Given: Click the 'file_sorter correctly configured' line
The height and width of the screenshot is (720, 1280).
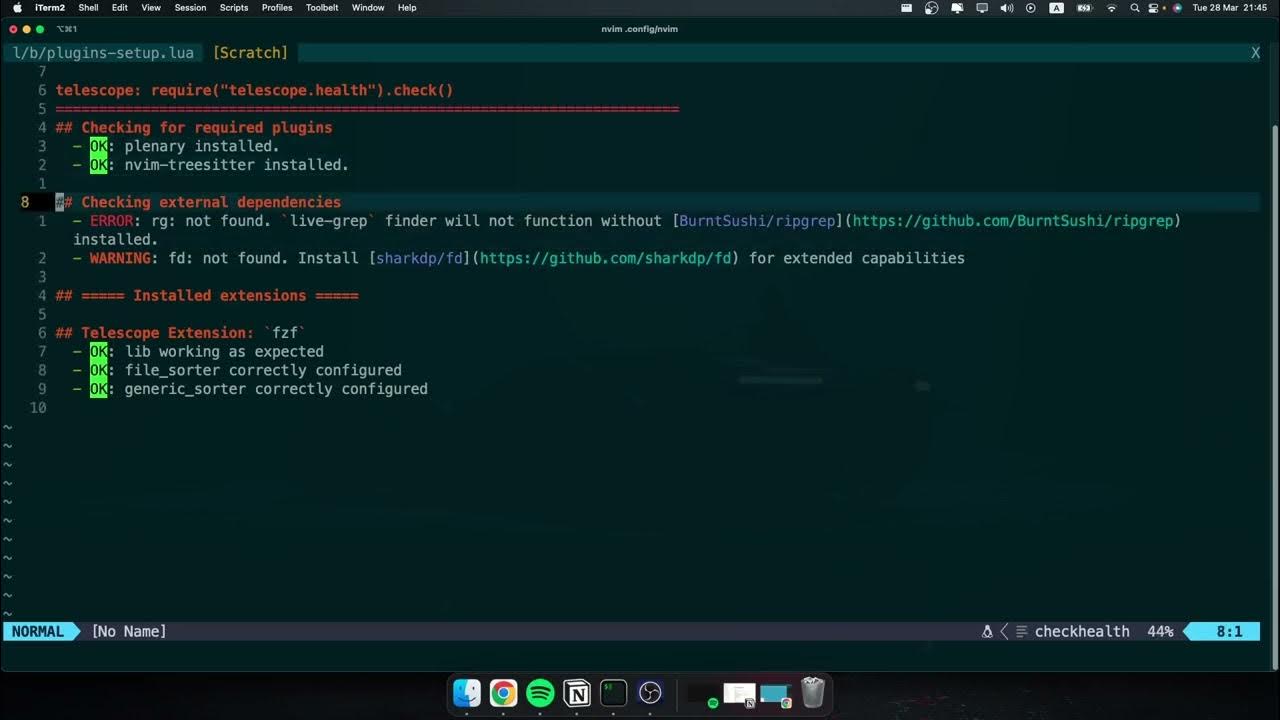Looking at the screenshot, I should (237, 370).
